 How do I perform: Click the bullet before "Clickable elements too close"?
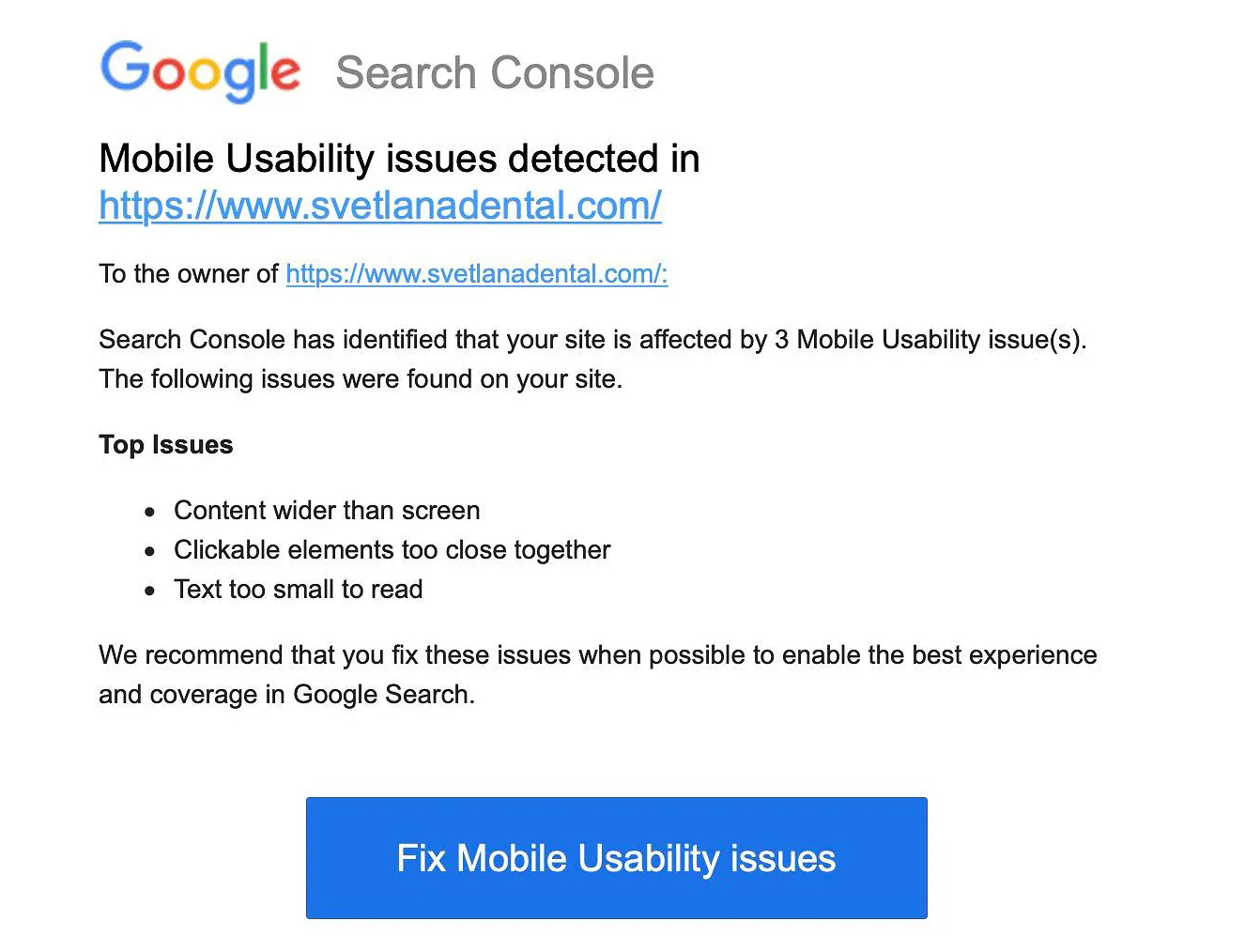tap(150, 552)
